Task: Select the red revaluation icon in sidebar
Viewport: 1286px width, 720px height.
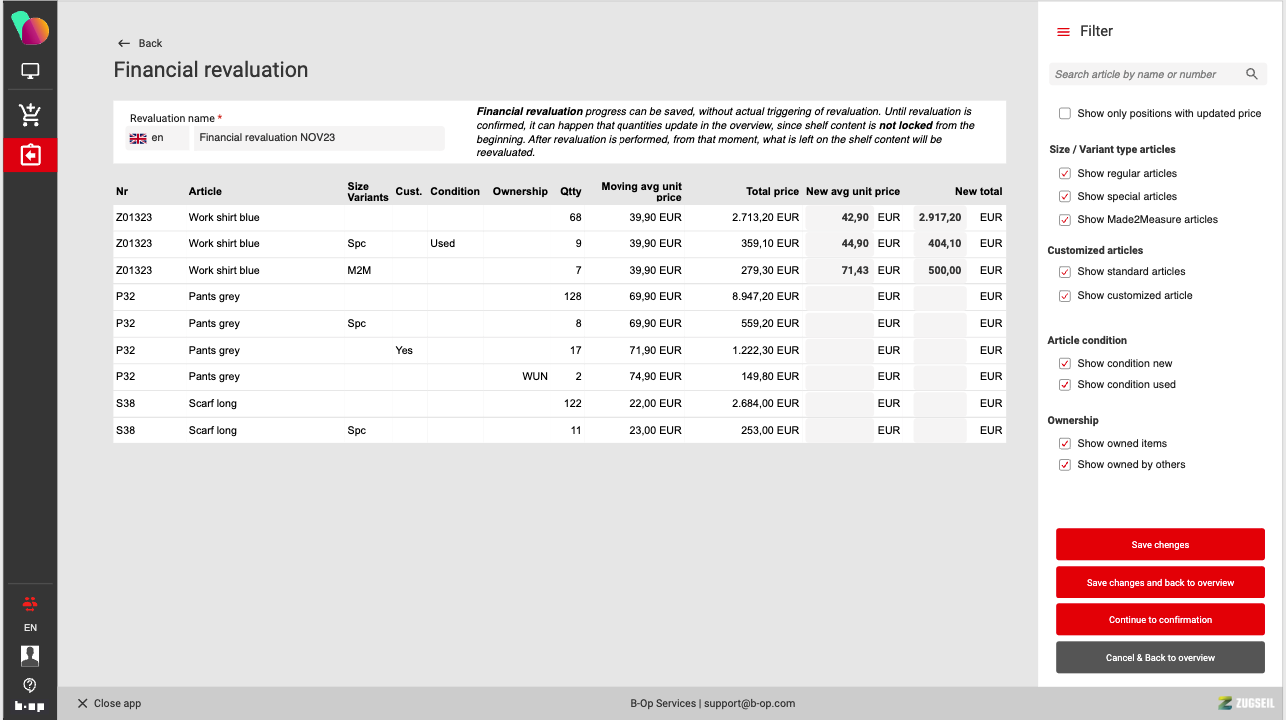Action: [x=30, y=155]
